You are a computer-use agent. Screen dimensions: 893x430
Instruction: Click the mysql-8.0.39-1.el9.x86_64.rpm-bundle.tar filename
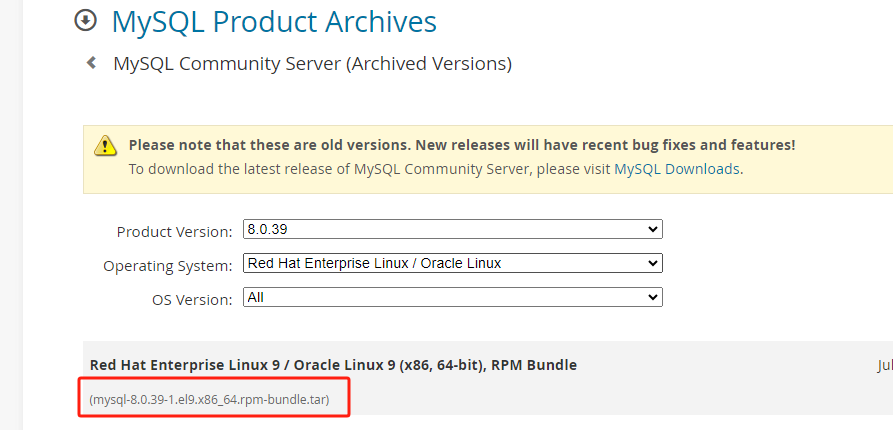(x=218, y=401)
